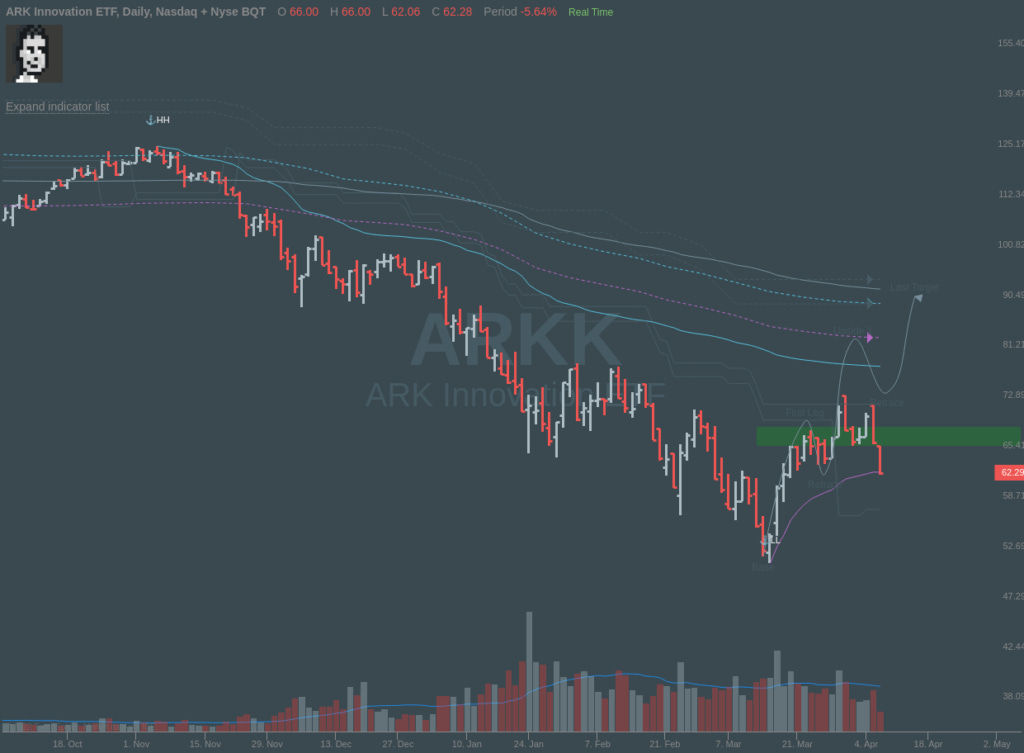
Task: Click the red 62.29 current price tag
Action: (1009, 472)
